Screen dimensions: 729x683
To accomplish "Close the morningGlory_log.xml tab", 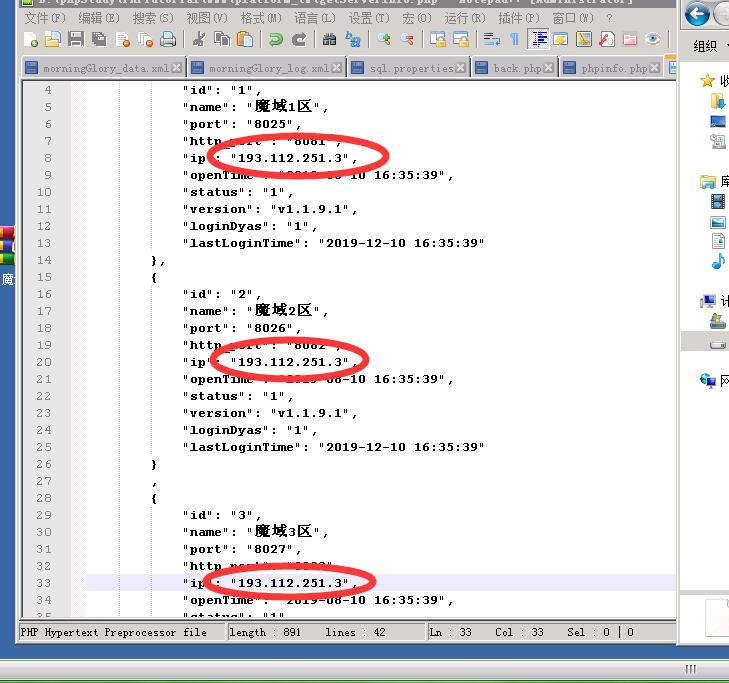I will (337, 68).
